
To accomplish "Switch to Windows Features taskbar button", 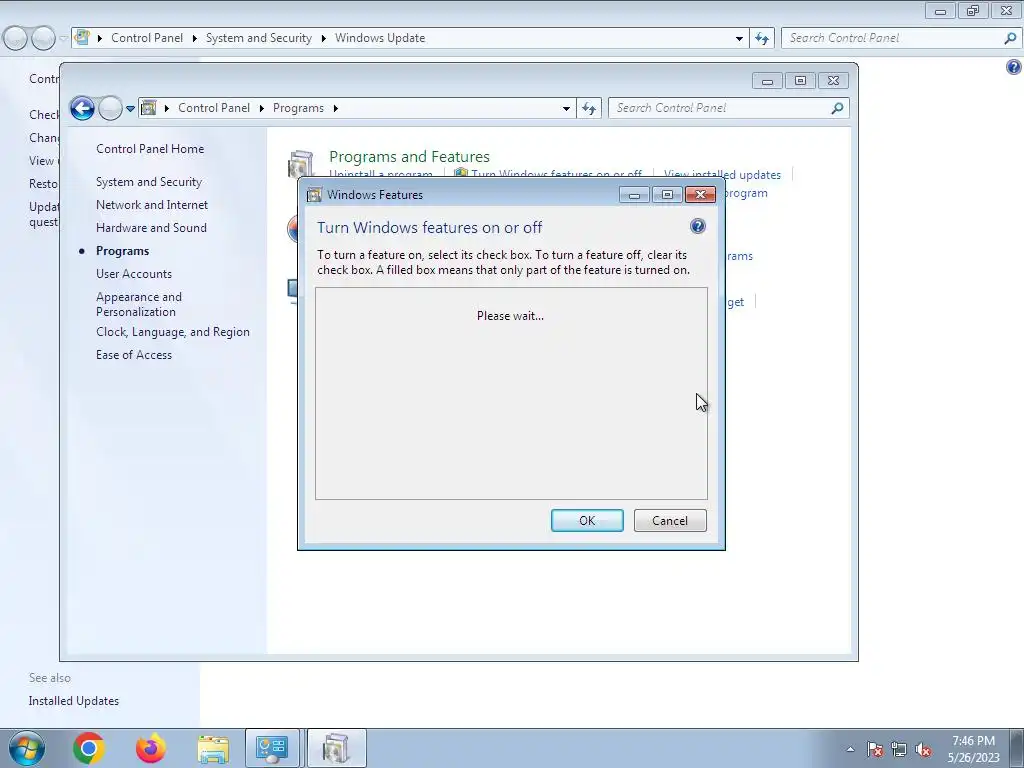I will click(336, 748).
